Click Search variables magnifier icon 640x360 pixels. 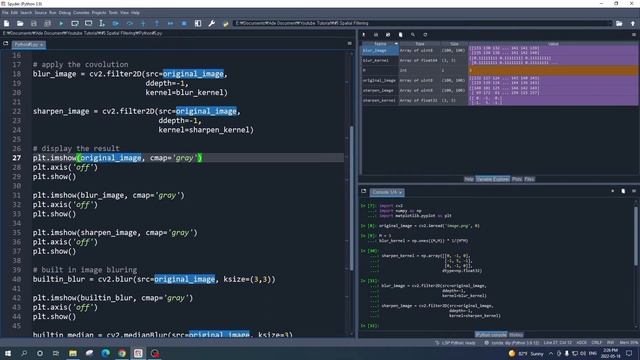point(413,35)
